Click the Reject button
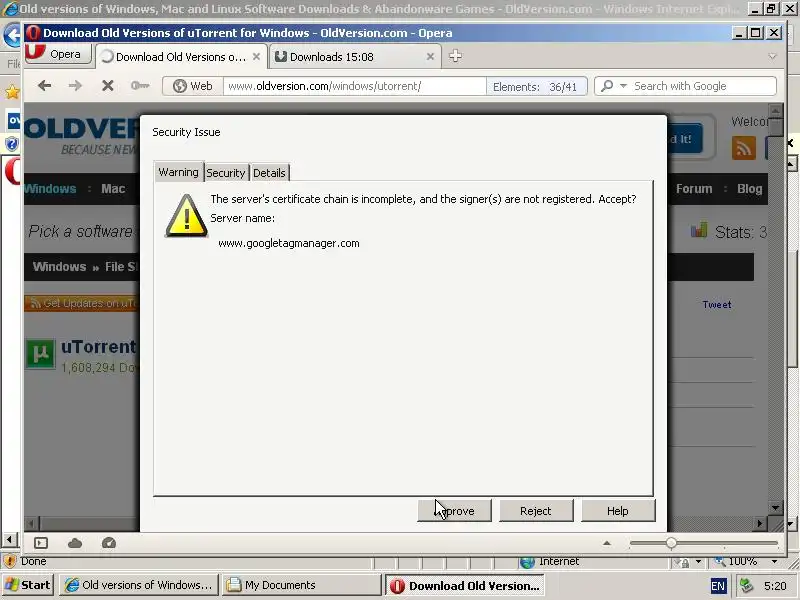 click(536, 511)
